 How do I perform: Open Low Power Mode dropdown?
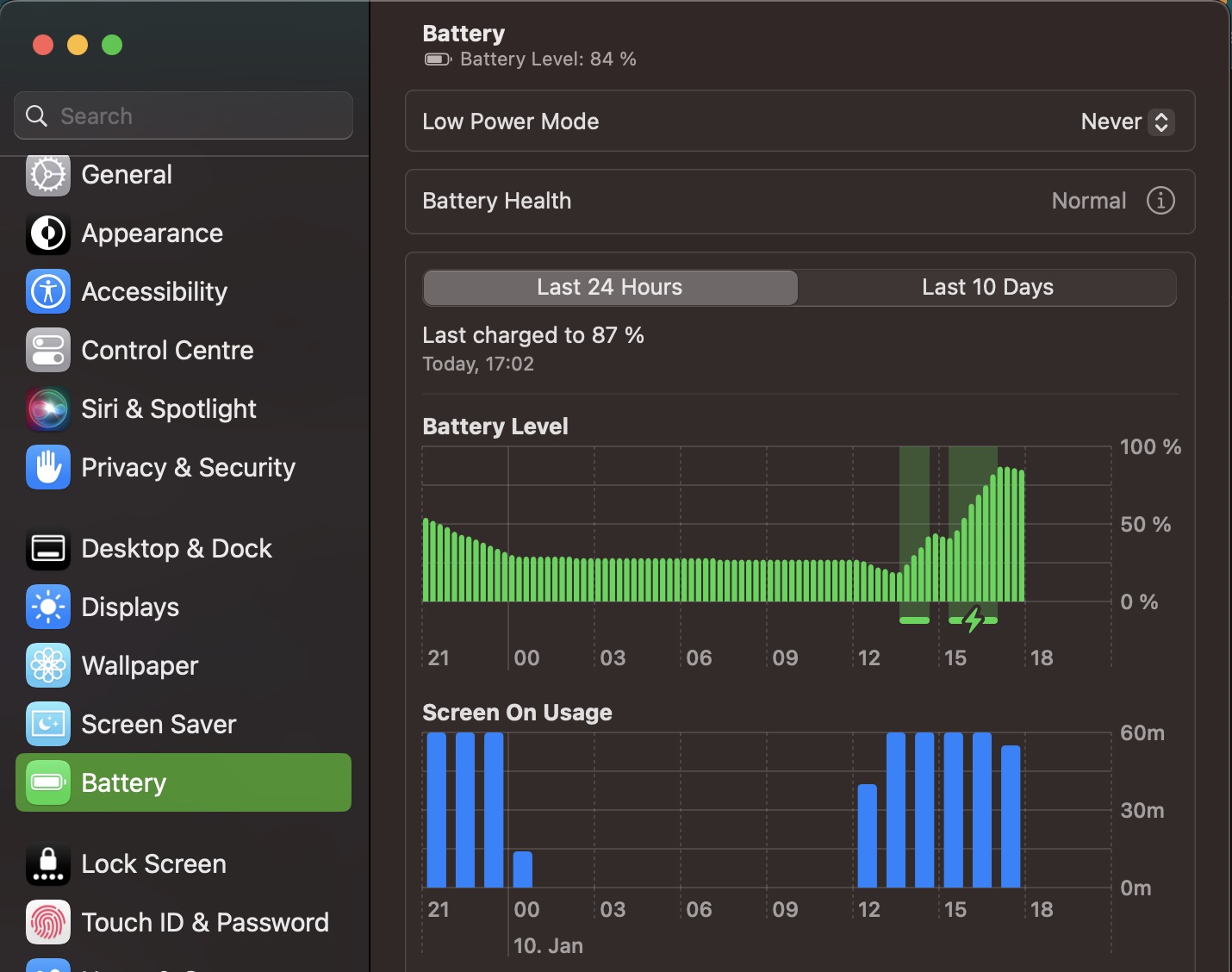tap(1127, 122)
